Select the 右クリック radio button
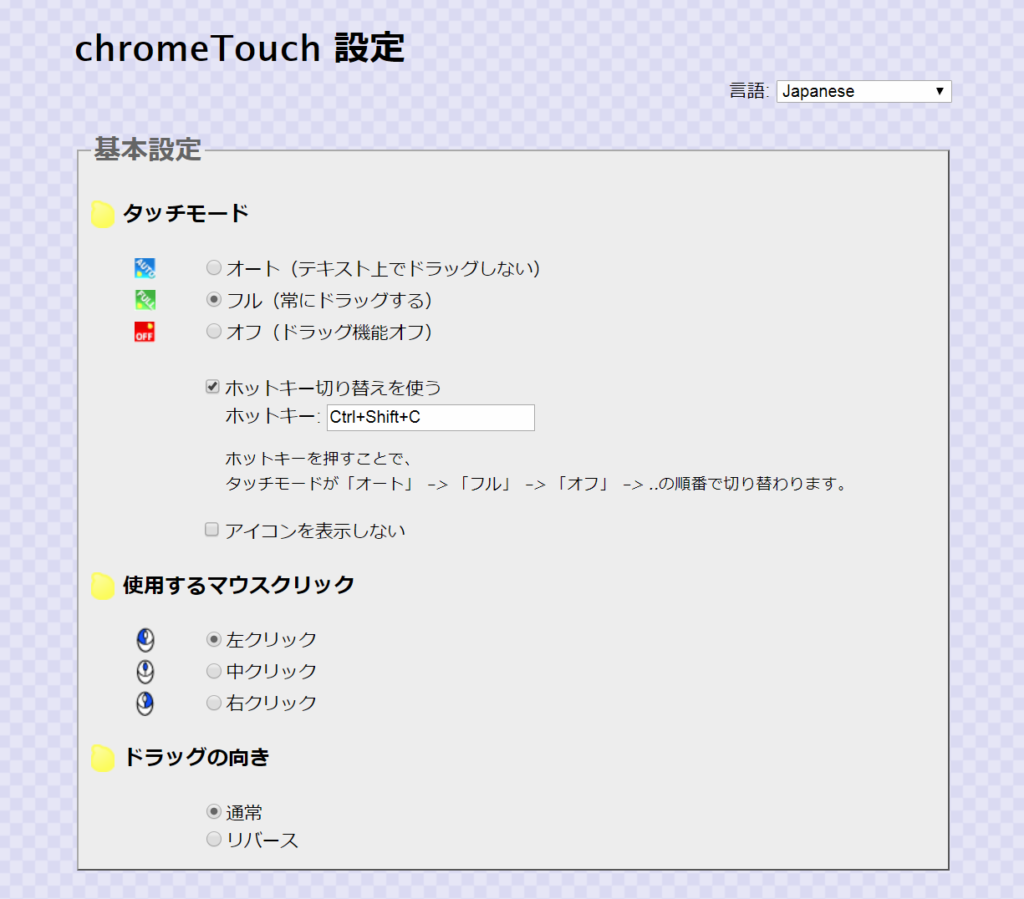Image resolution: width=1024 pixels, height=899 pixels. [213, 703]
